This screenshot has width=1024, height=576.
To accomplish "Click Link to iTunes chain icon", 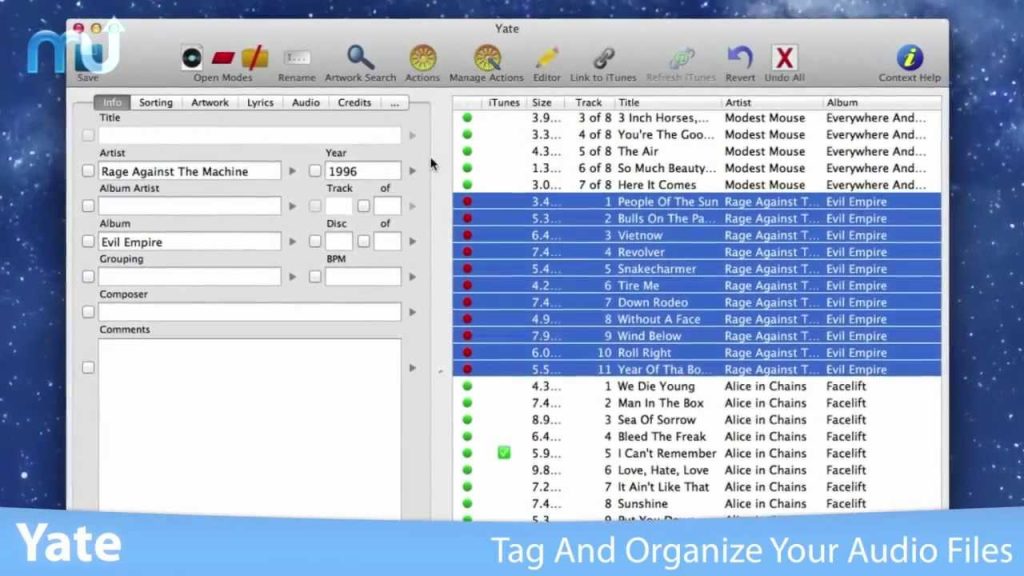I will pos(603,58).
